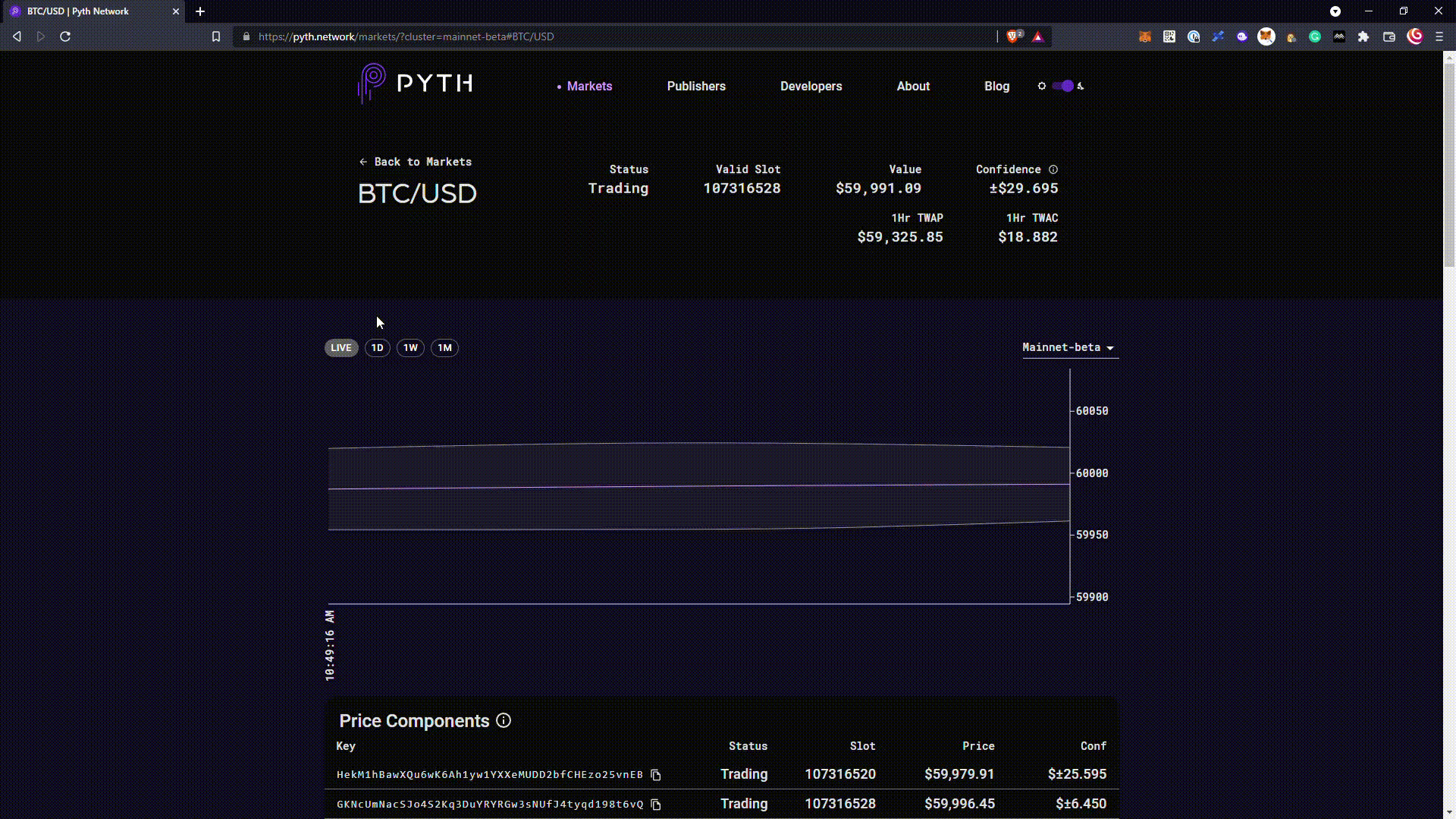Viewport: 1456px width, 819px height.
Task: Click the 10:49:16 AM time axis label
Action: (x=330, y=645)
